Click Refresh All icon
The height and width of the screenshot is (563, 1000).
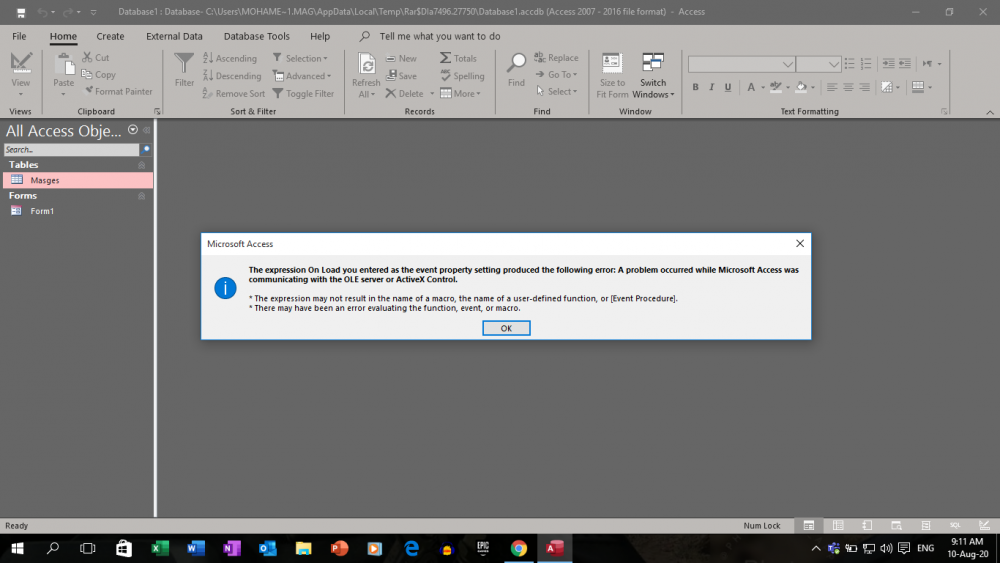[367, 64]
